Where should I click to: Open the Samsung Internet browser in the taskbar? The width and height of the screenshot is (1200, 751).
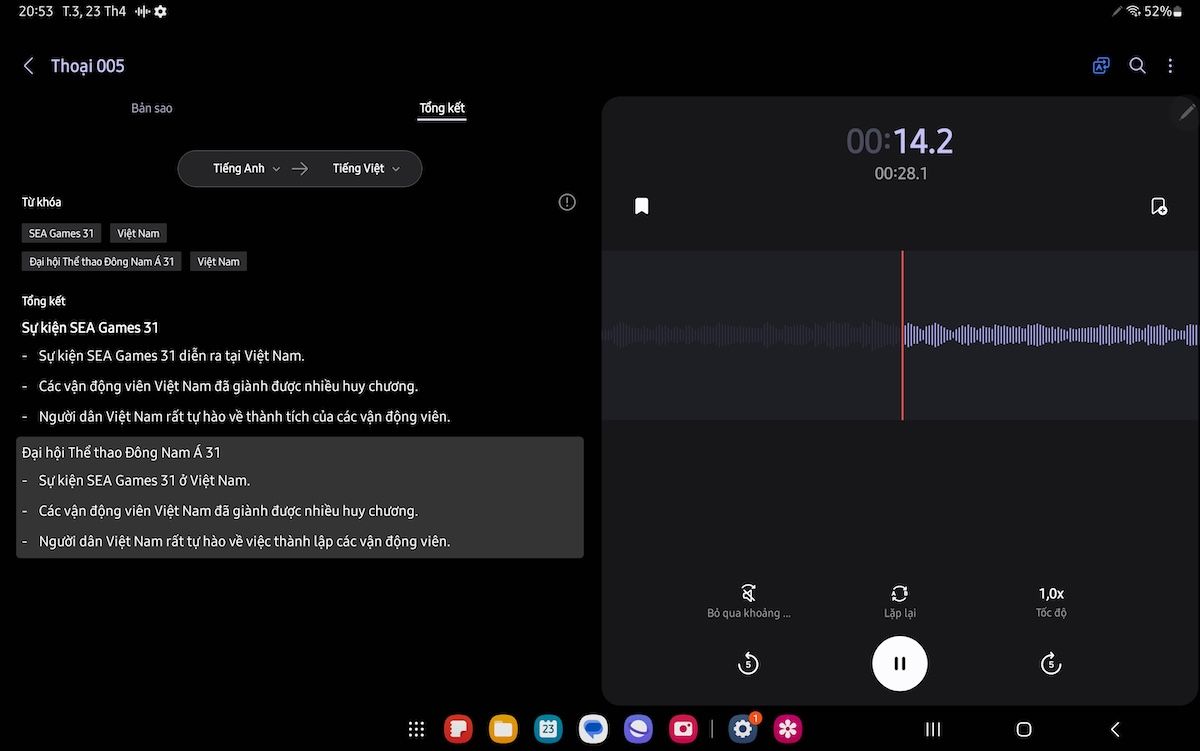[x=638, y=729]
